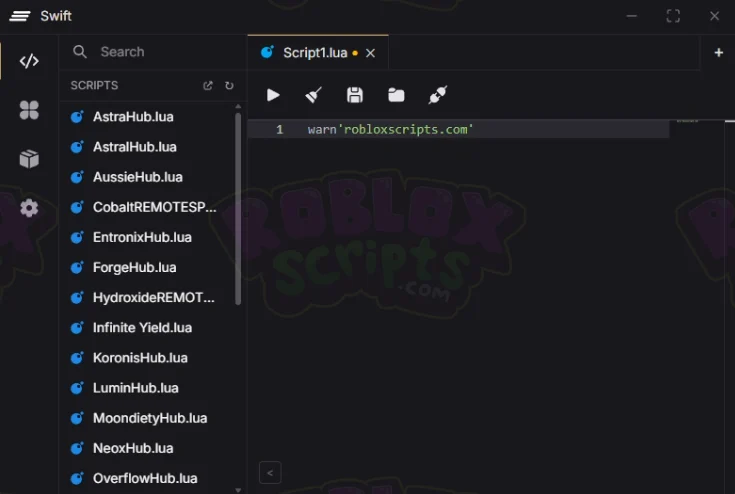Collapse panel with the < button
The width and height of the screenshot is (735, 494).
coord(270,472)
